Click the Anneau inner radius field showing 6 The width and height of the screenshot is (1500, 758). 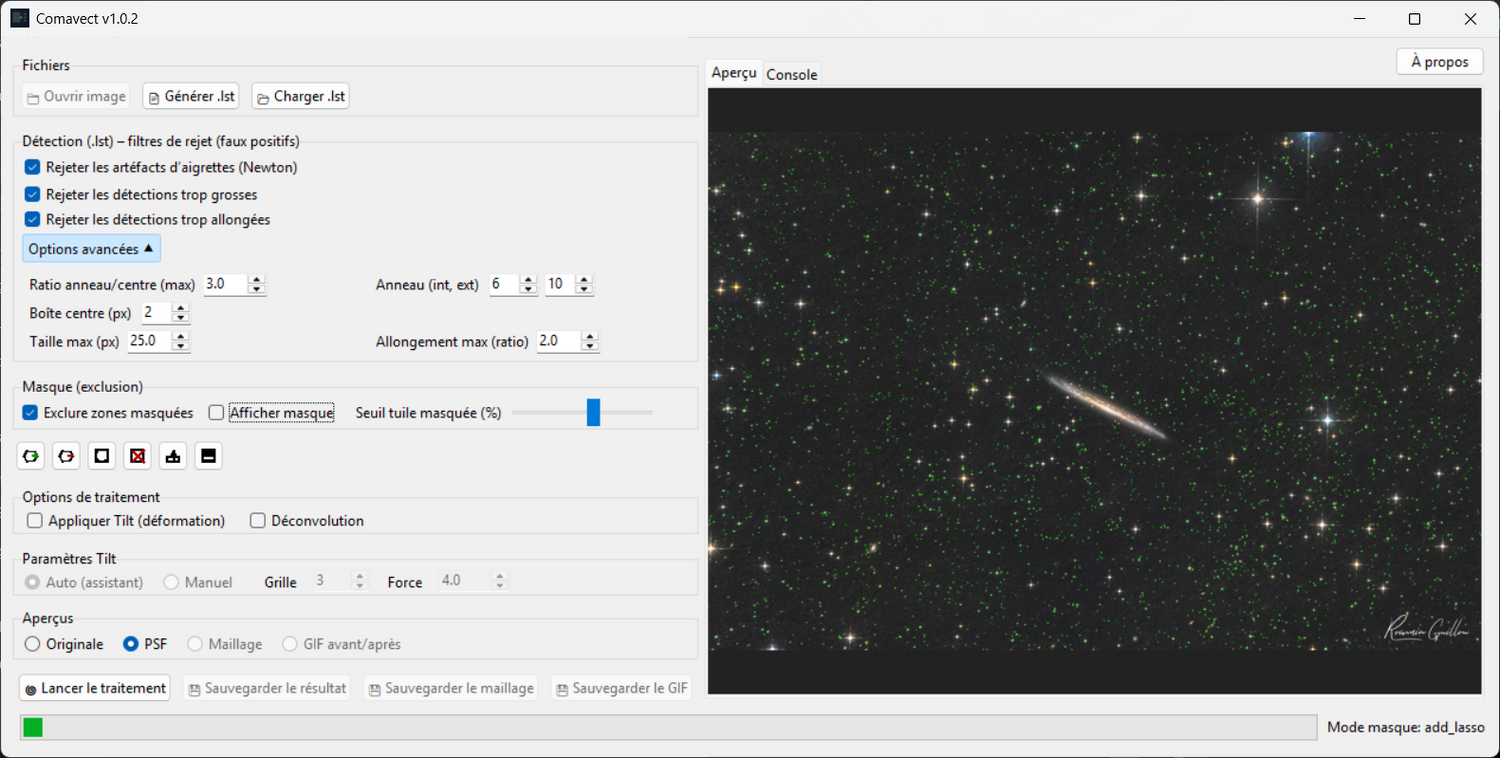click(504, 284)
